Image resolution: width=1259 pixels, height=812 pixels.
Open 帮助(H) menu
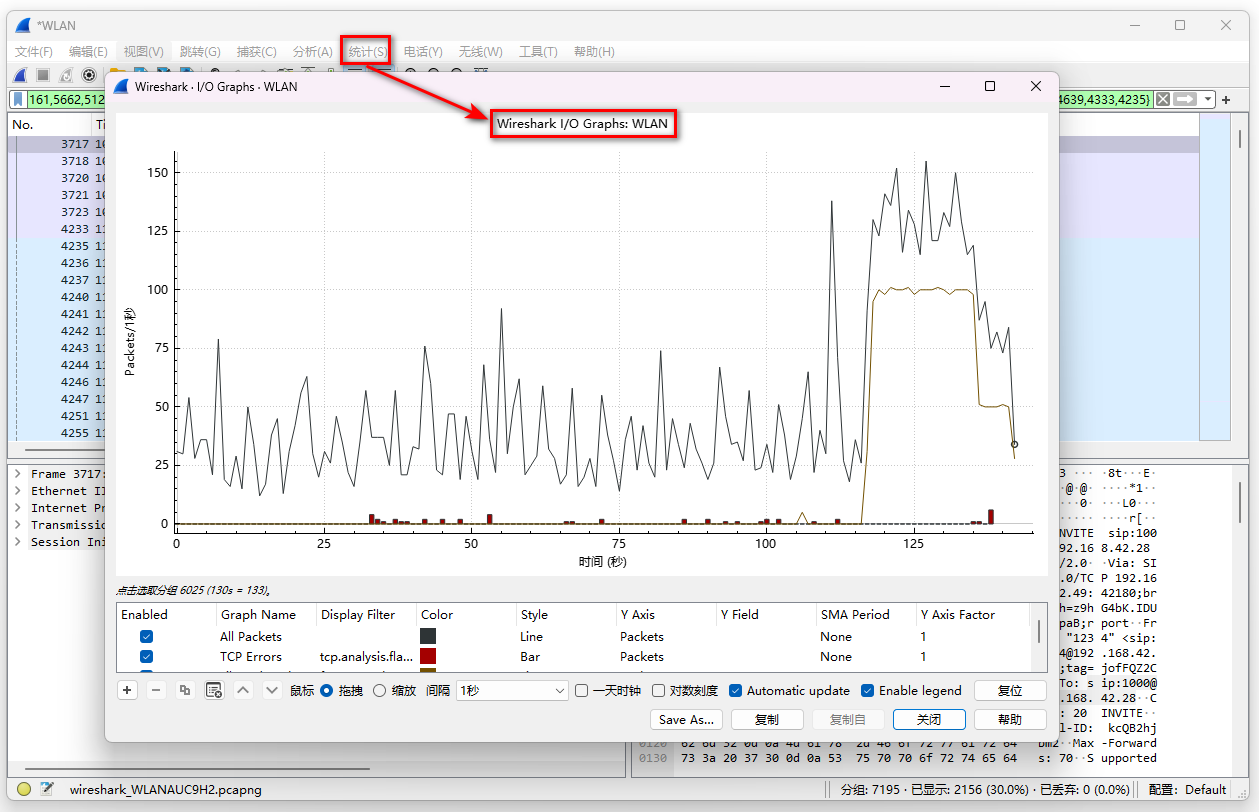[x=594, y=52]
